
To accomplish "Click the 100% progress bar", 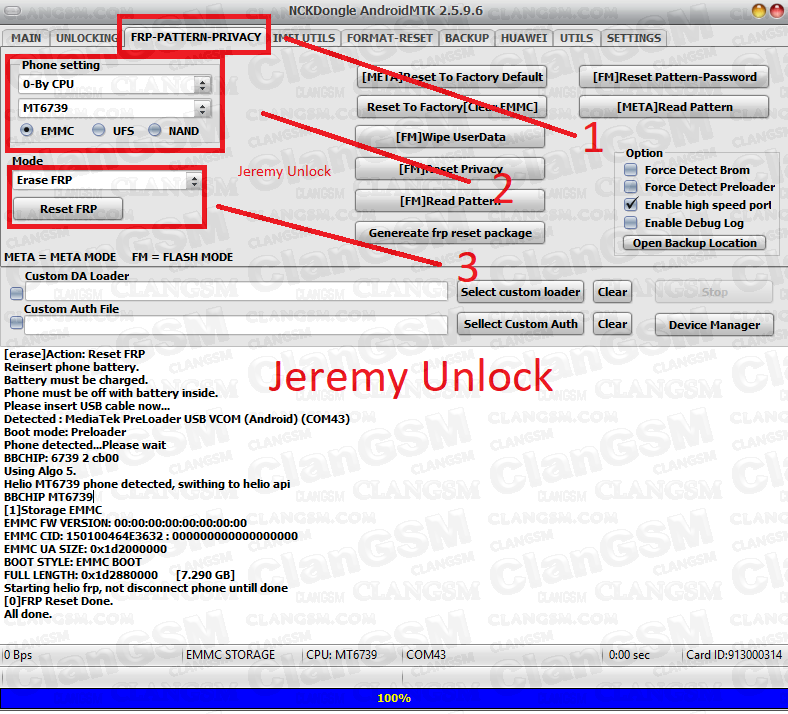I will tap(394, 698).
